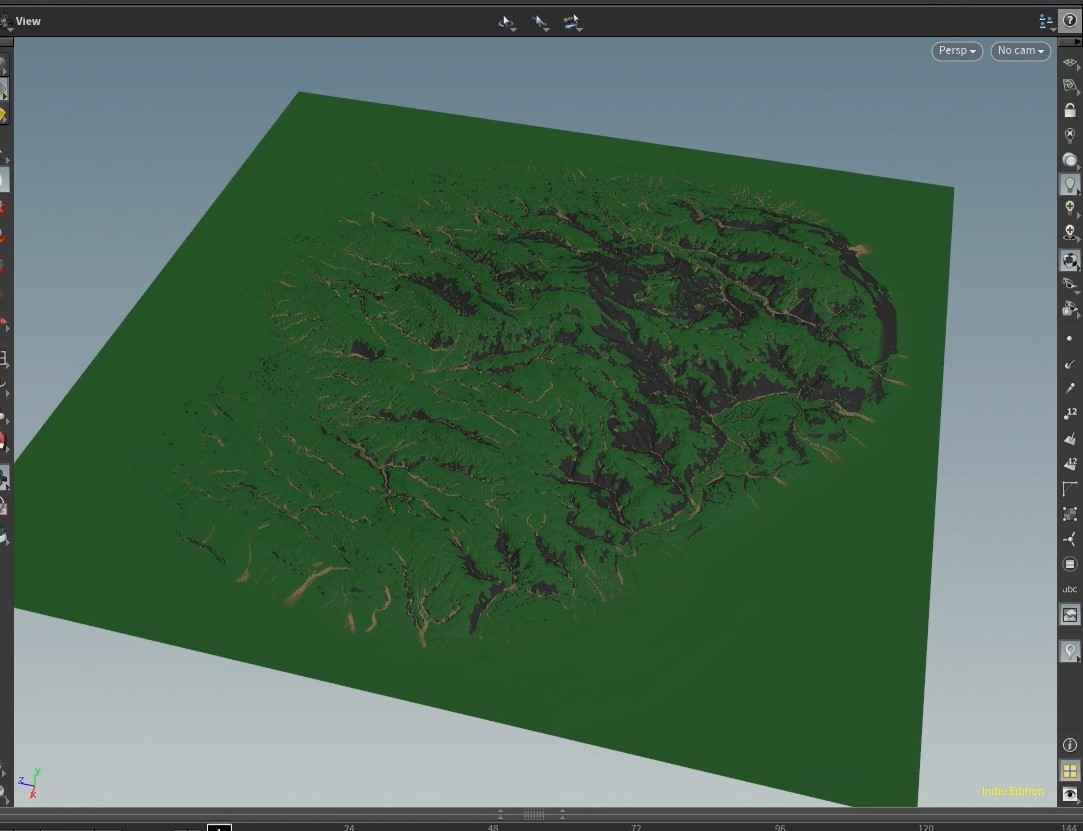
Task: Open help with the question mark button
Action: (1070, 21)
